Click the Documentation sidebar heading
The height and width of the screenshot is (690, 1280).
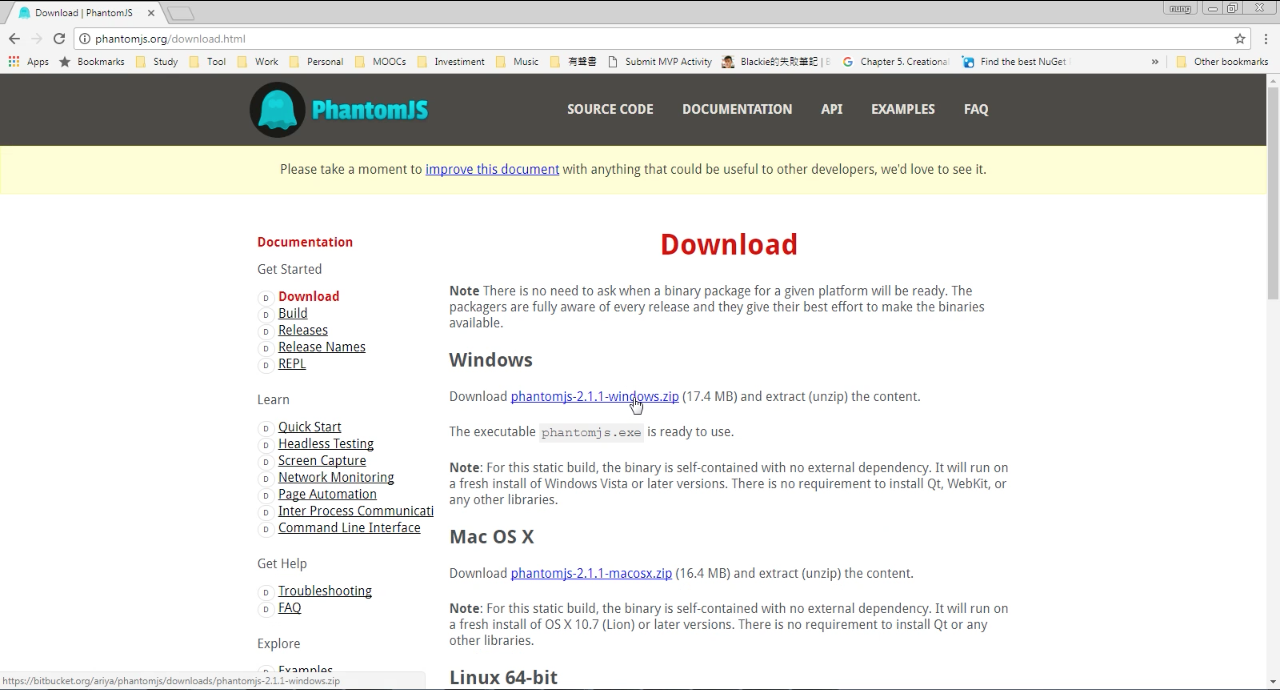pyautogui.click(x=305, y=242)
